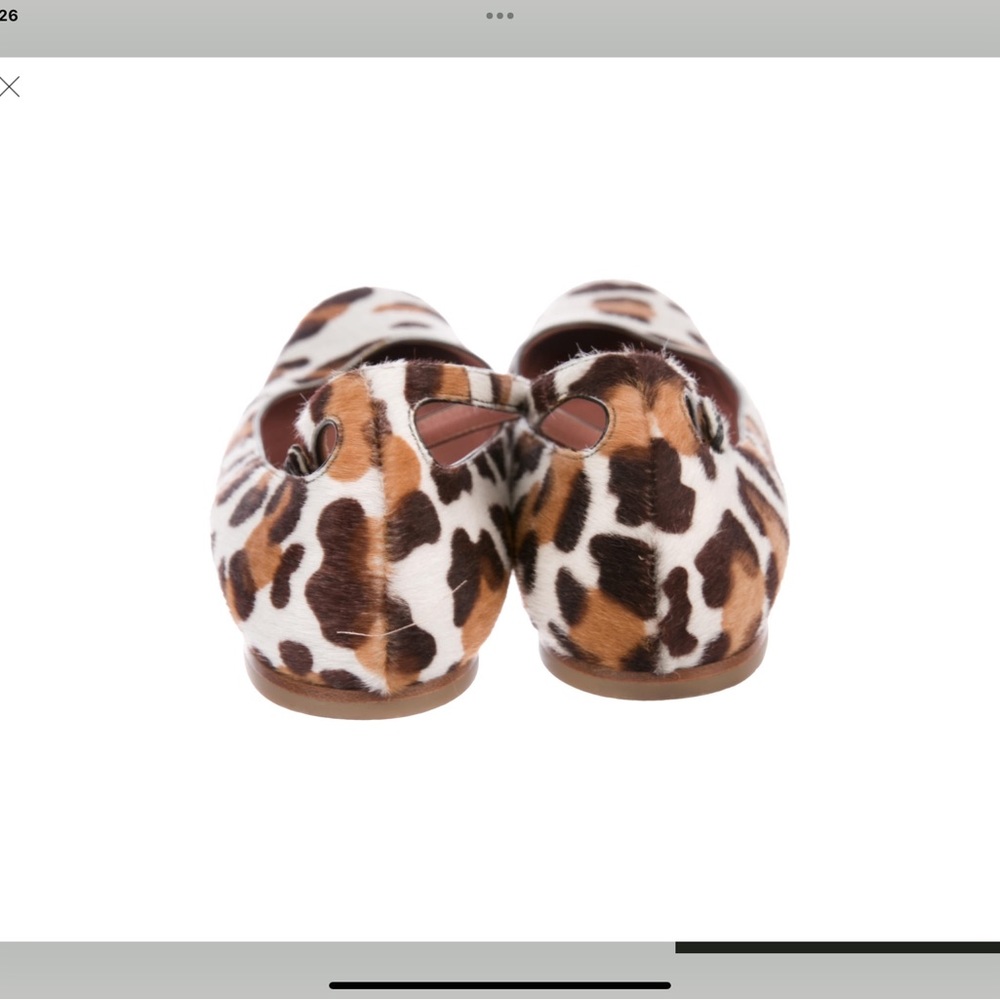Click the black segment of the image indicator
Viewport: 1000px width, 1000px height.
tap(837, 947)
